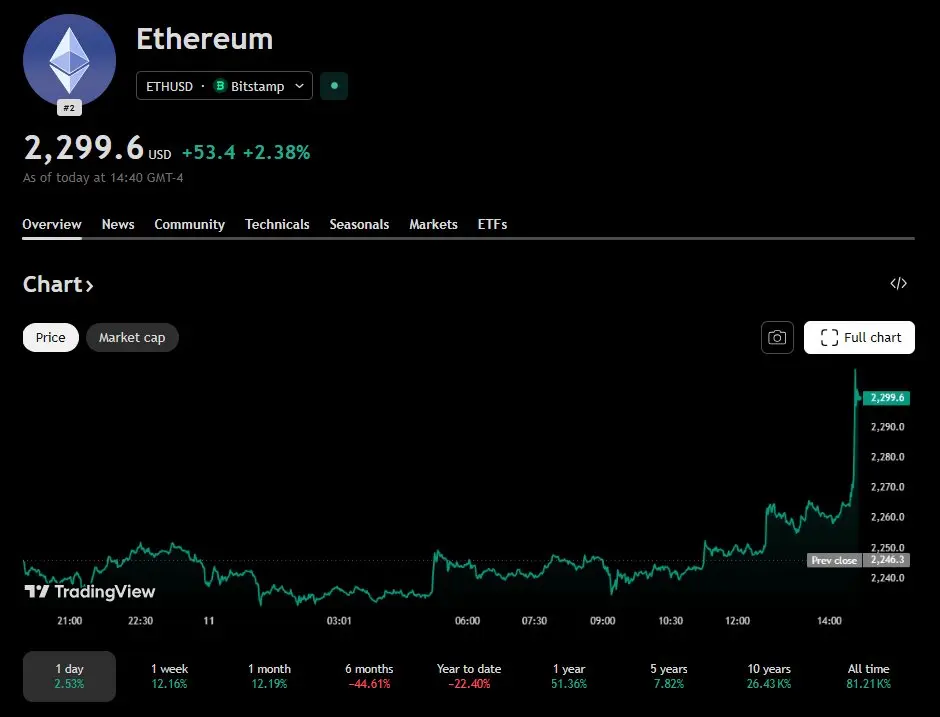Image resolution: width=940 pixels, height=717 pixels.
Task: Select the Price chart mode
Action: pyautogui.click(x=50, y=338)
